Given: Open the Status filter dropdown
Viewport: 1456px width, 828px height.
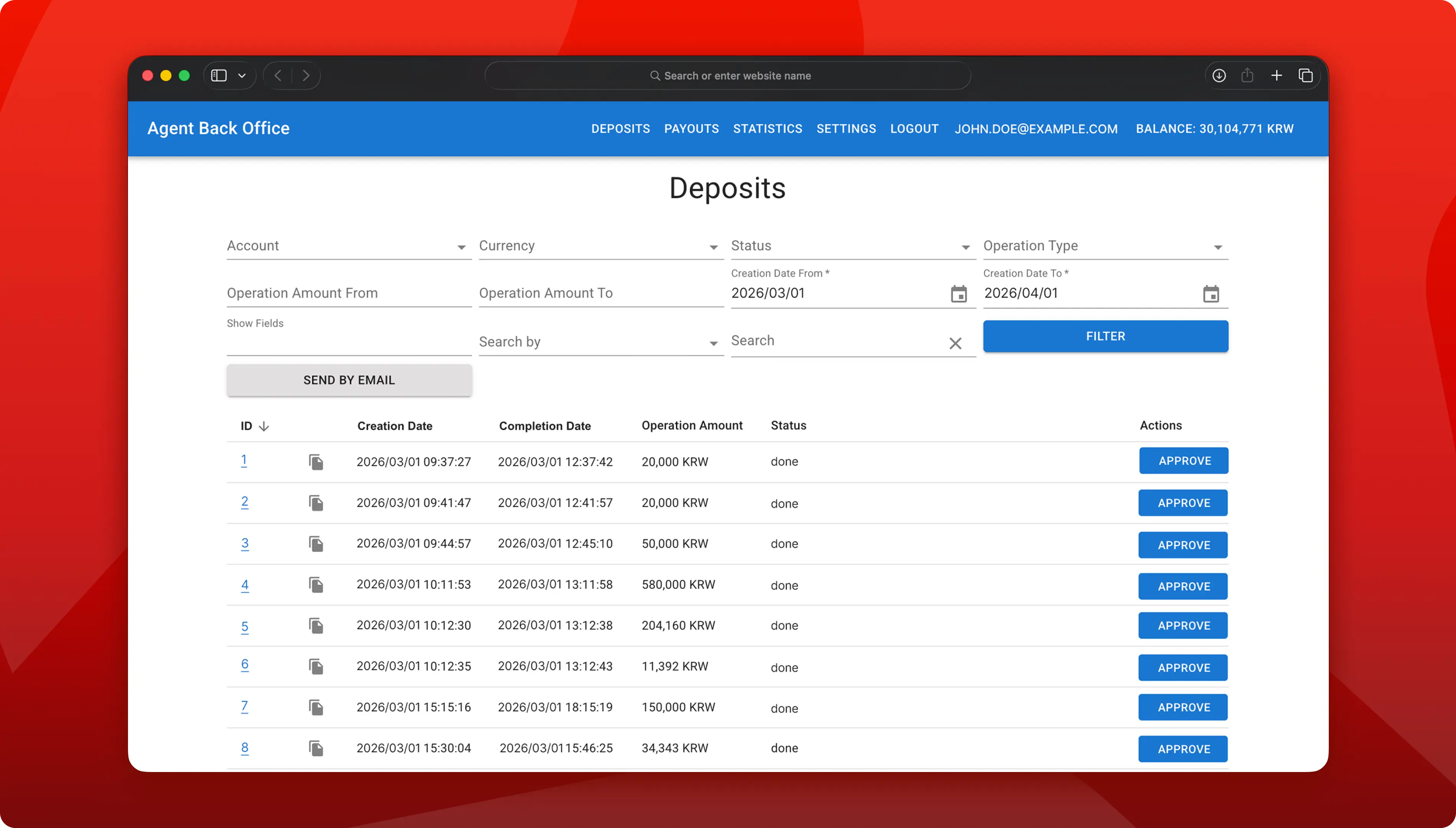Looking at the screenshot, I should (x=853, y=246).
